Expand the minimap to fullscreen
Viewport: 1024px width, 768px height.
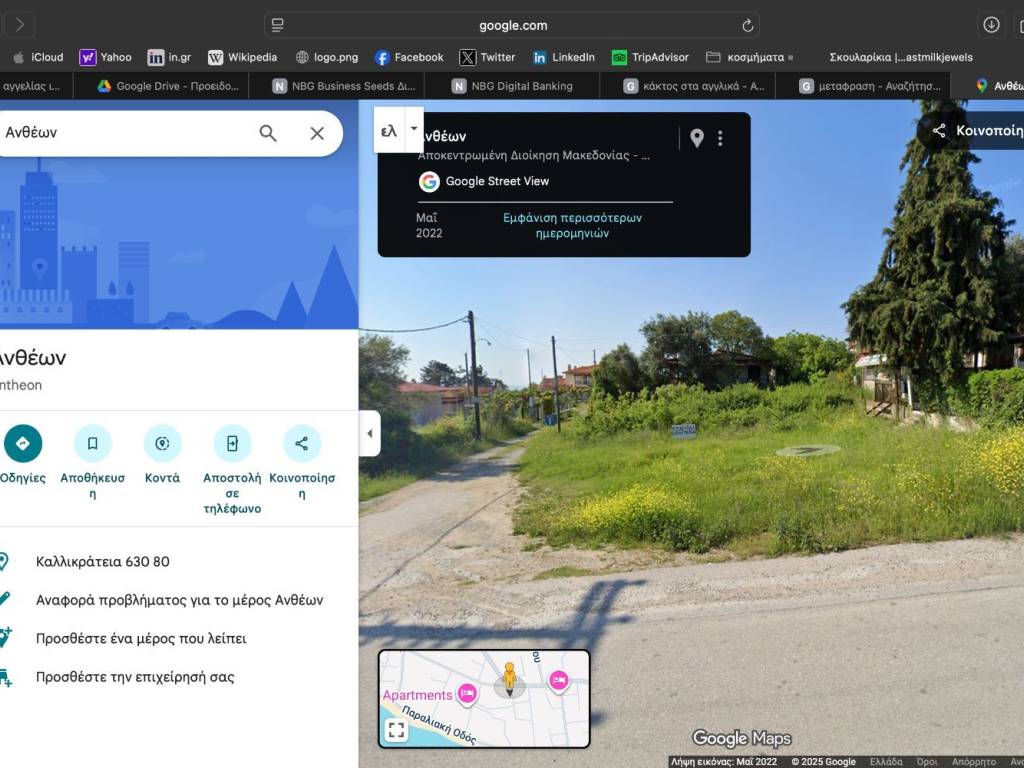point(396,730)
